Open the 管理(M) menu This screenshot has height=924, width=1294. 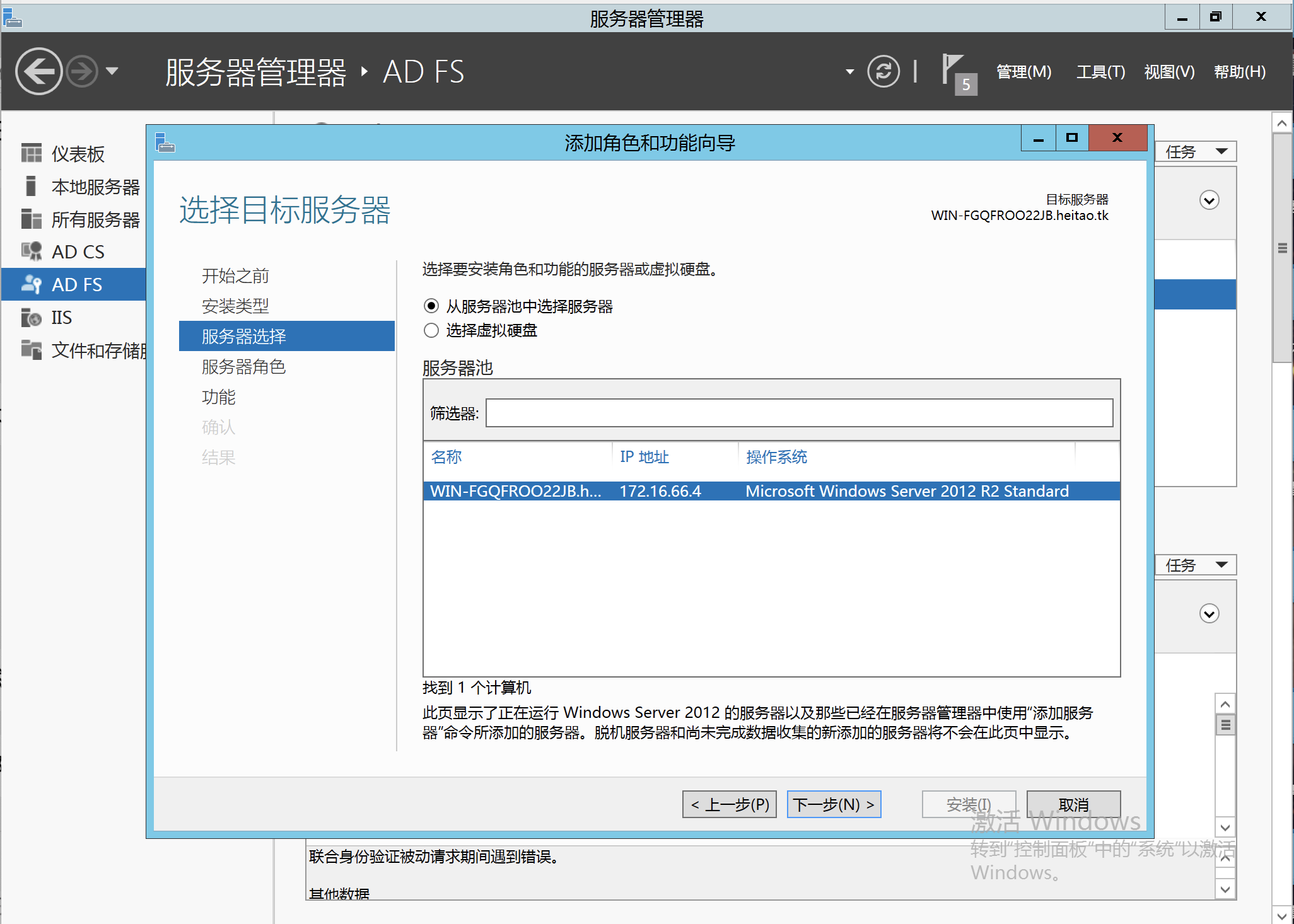click(1023, 72)
